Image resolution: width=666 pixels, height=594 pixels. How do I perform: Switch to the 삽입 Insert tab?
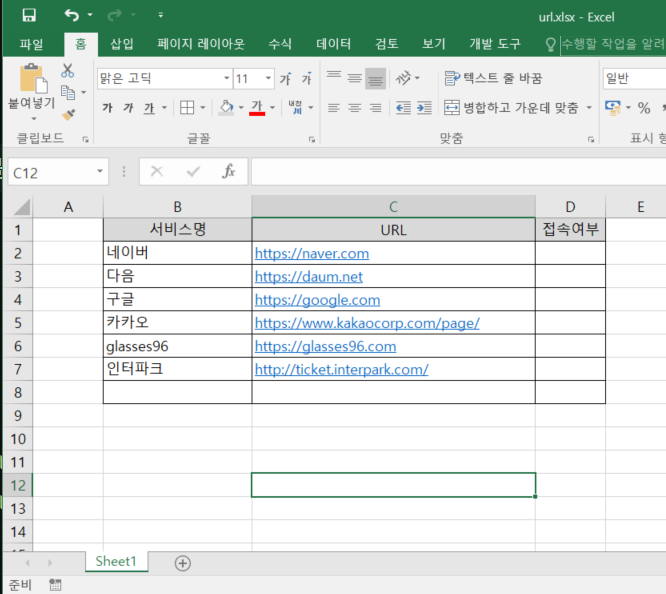click(121, 44)
